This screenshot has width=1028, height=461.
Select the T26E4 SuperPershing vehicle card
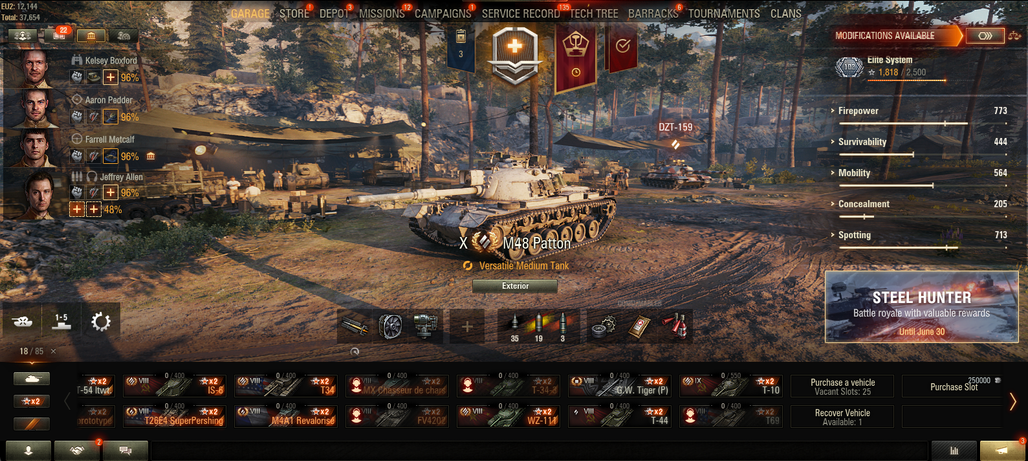[x=175, y=416]
